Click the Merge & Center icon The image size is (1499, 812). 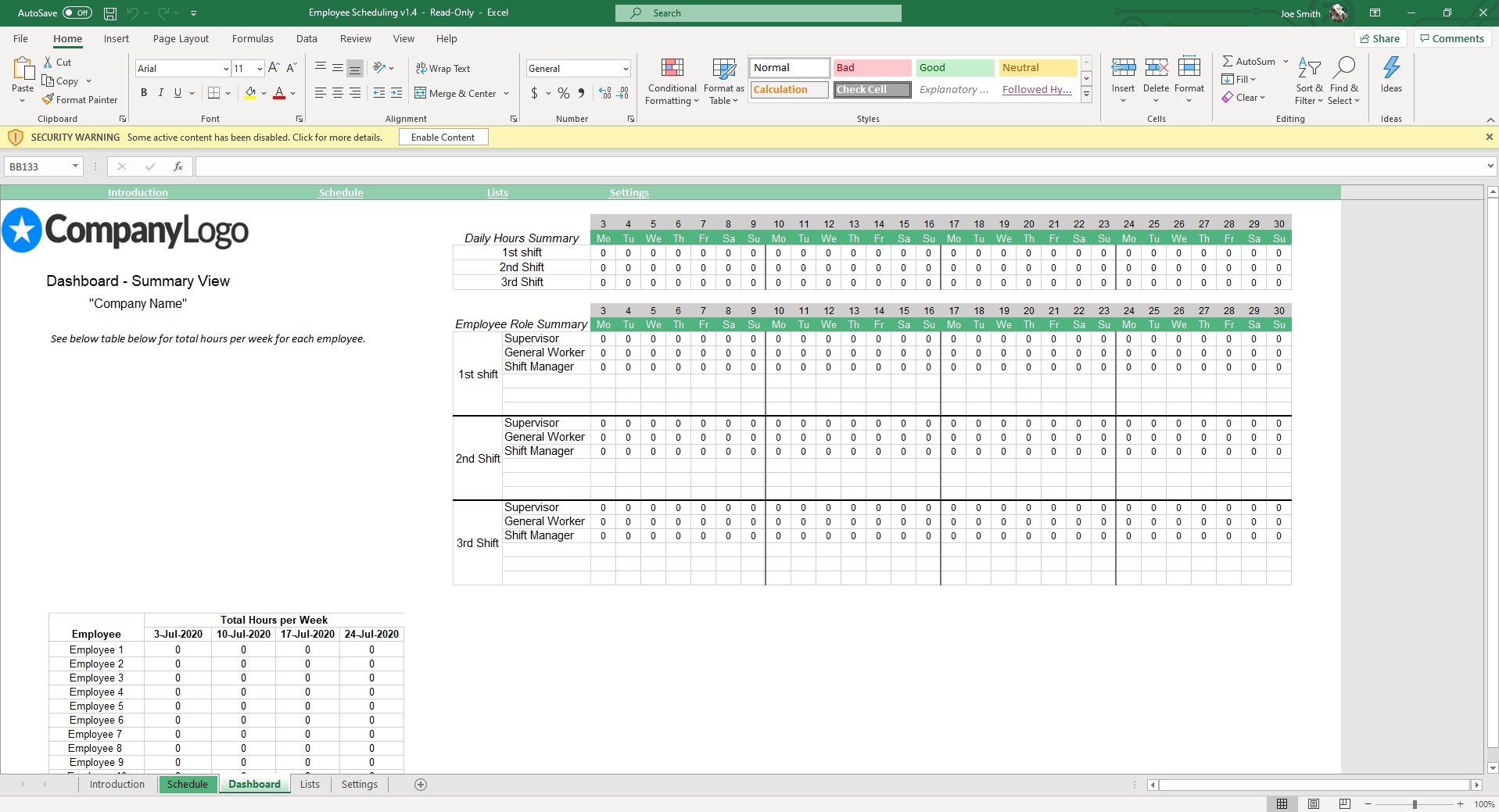(x=421, y=93)
